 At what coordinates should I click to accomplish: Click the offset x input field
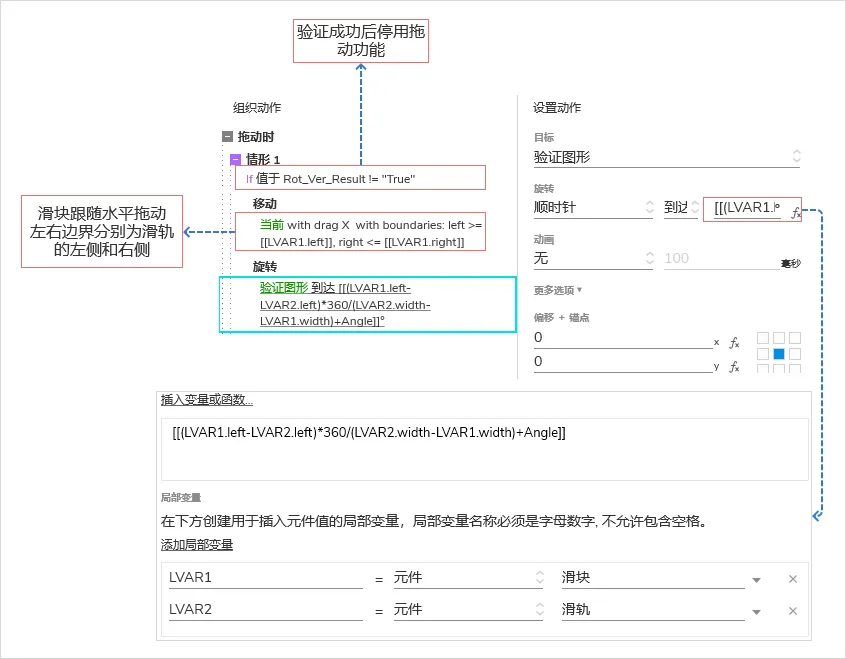point(623,338)
